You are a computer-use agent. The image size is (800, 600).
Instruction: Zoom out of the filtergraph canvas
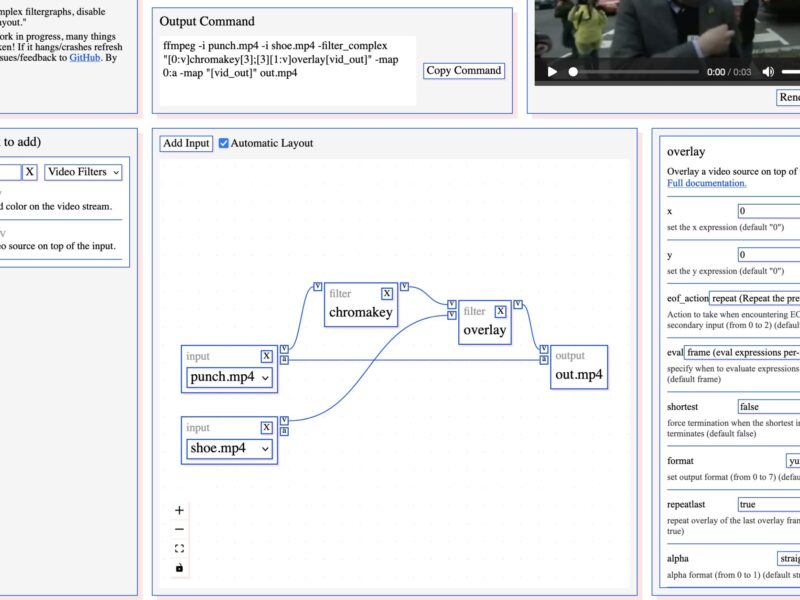[179, 529]
